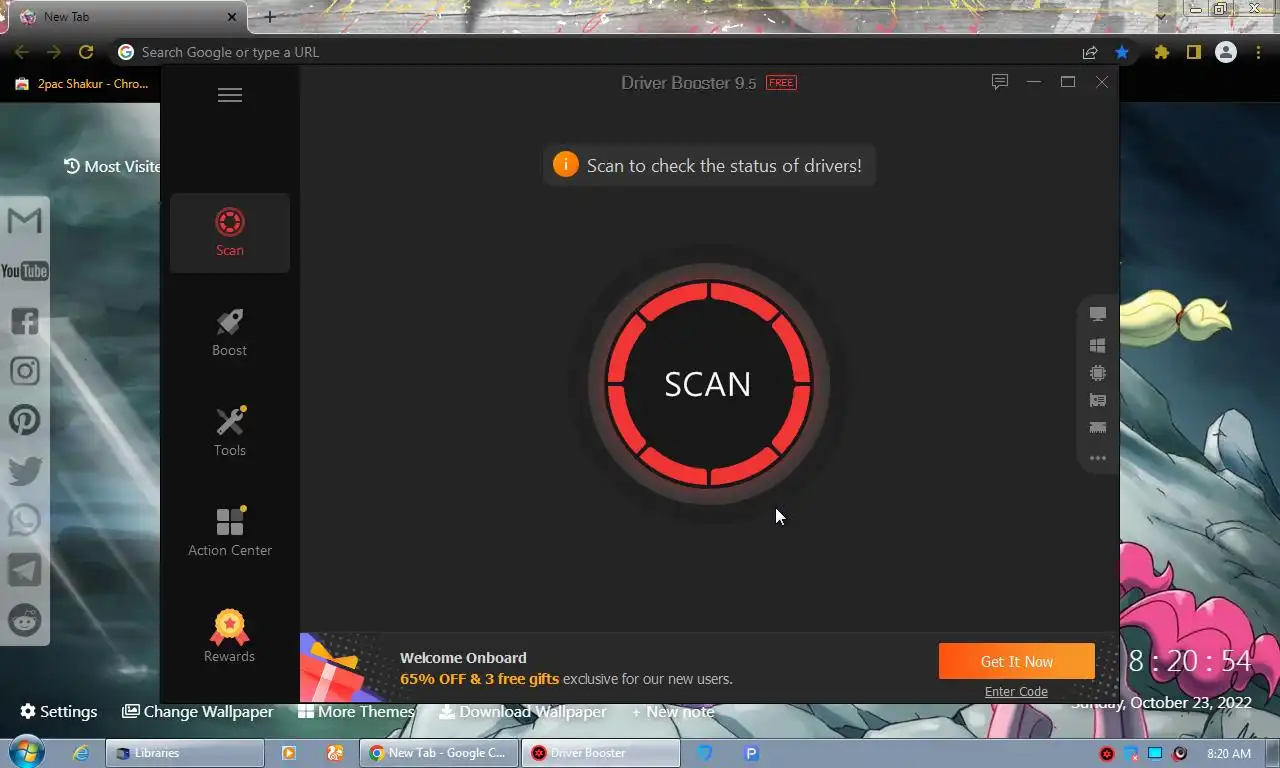Add a New note on new tab page
Viewport: 1280px width, 768px height.
672,711
